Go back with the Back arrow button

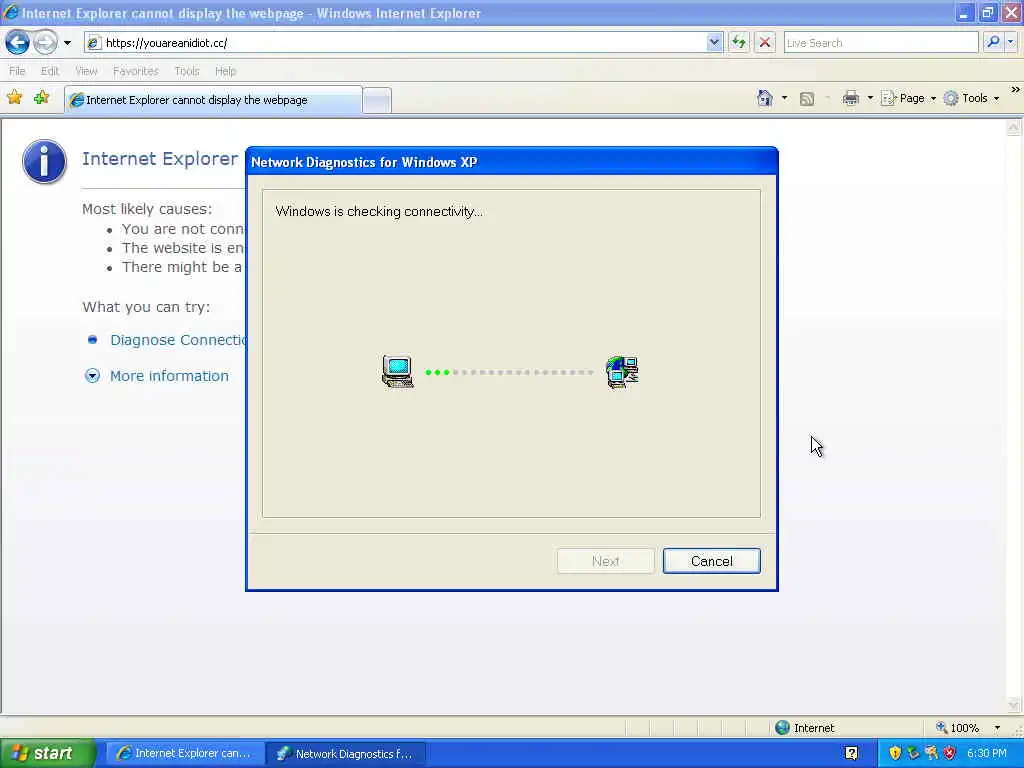(x=18, y=43)
